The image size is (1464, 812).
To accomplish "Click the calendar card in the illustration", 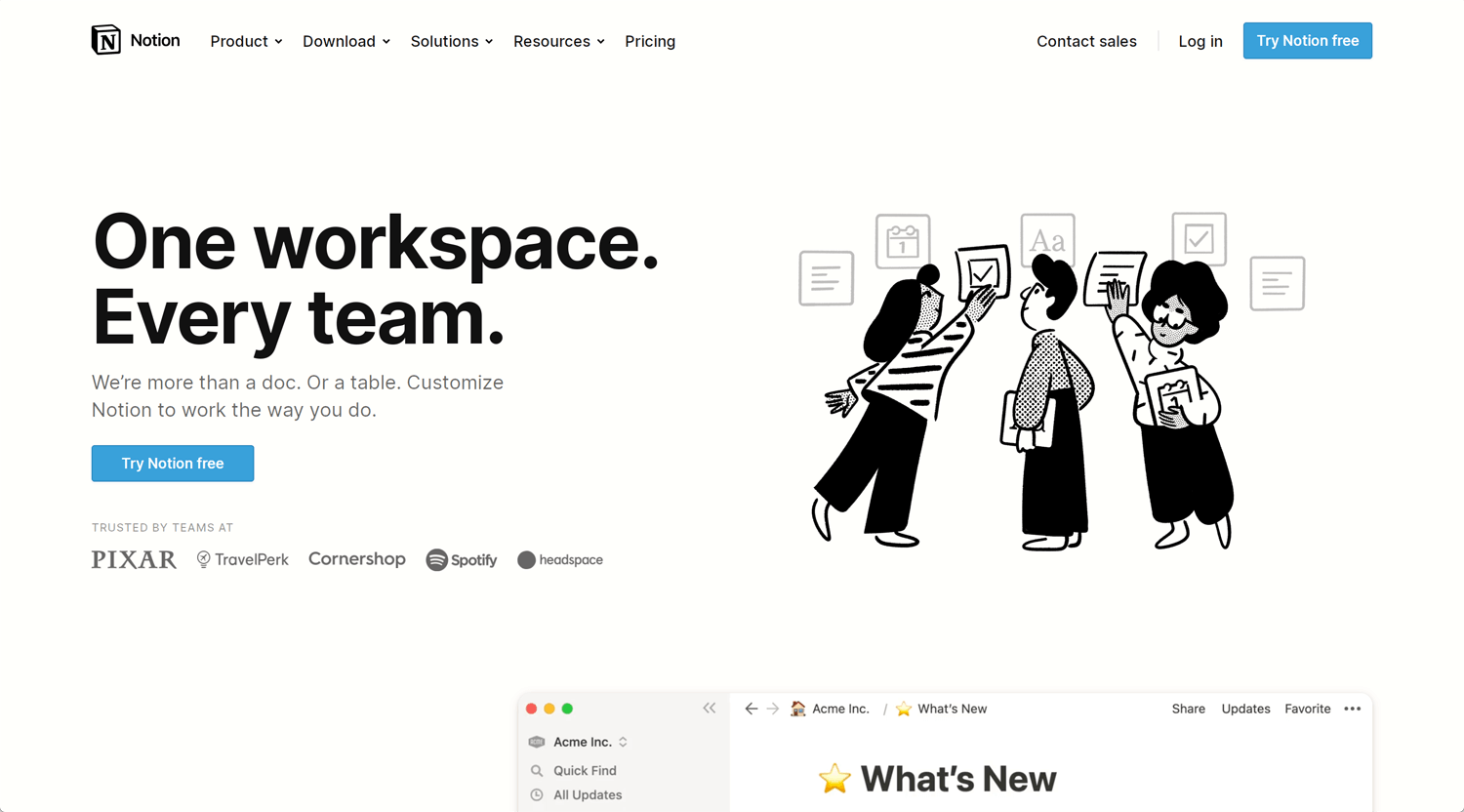I will pyautogui.click(x=903, y=241).
